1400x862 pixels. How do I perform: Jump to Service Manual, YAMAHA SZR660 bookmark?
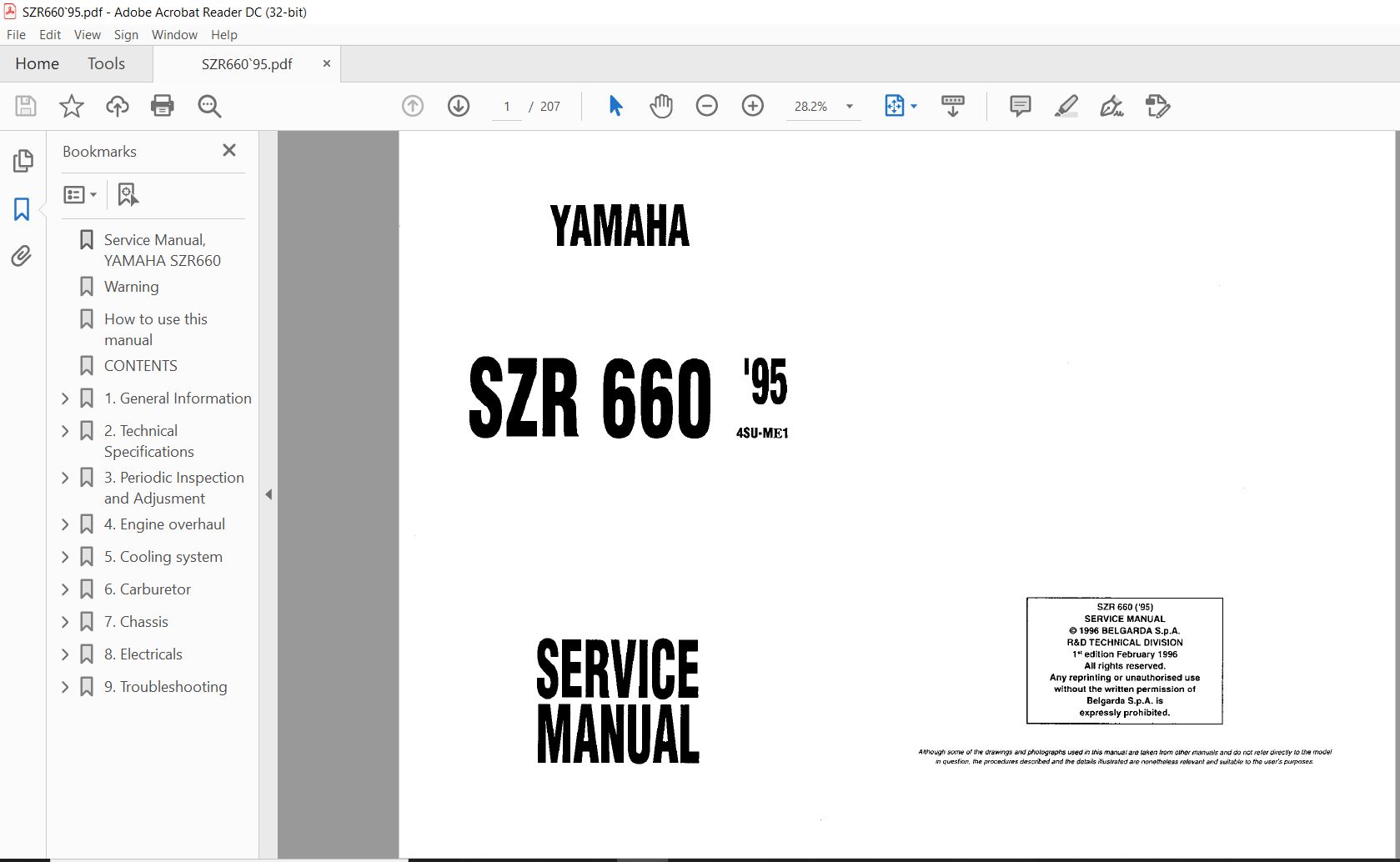tap(163, 250)
